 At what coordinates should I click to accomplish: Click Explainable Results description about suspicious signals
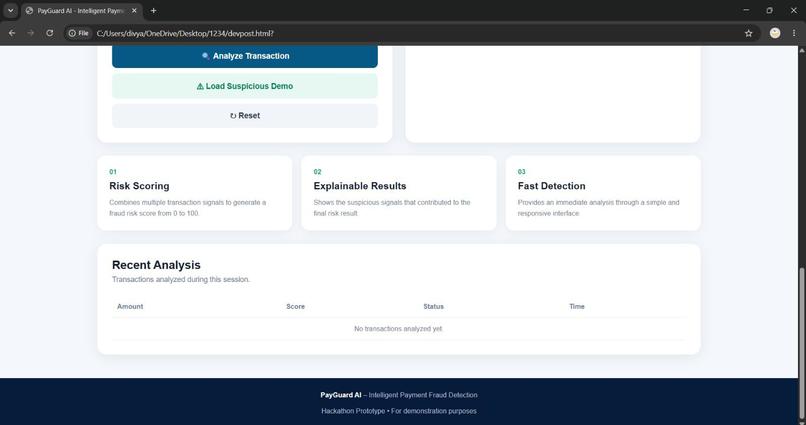coord(392,208)
